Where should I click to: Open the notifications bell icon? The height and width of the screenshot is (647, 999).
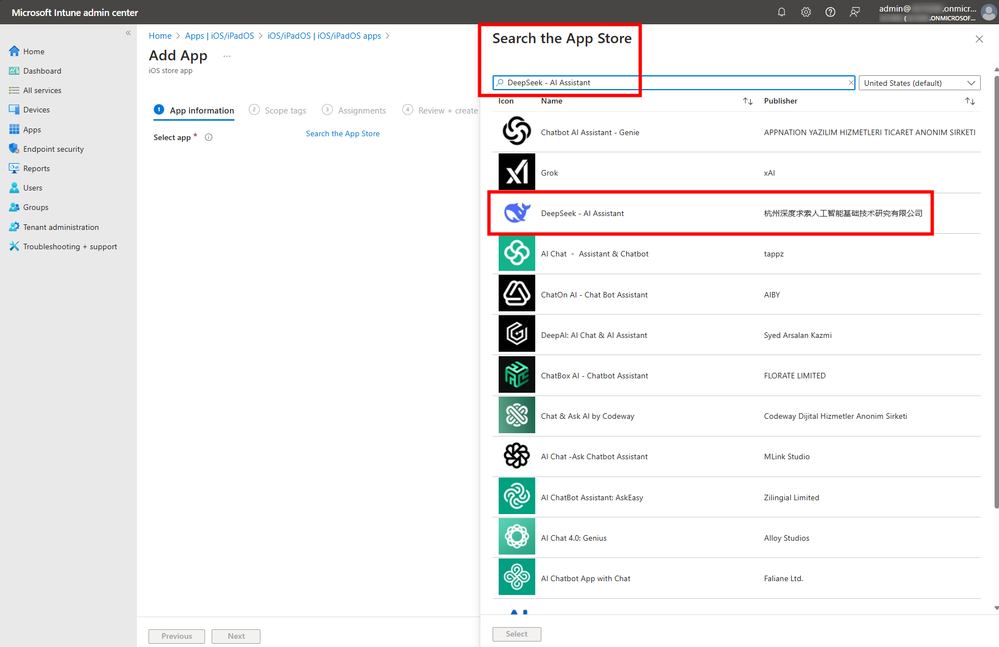click(x=781, y=12)
